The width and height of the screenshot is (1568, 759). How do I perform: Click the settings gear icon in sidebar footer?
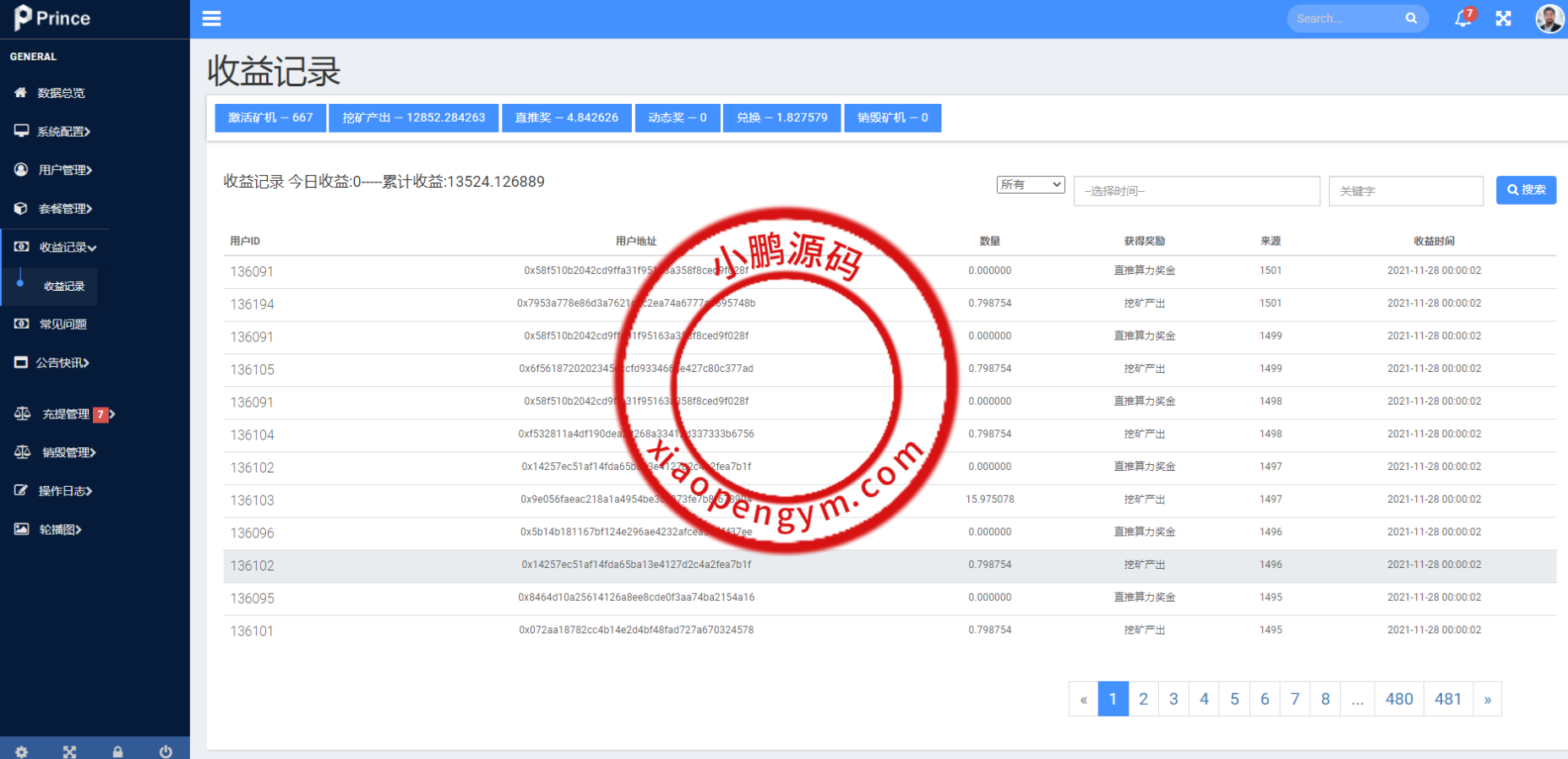(22, 751)
